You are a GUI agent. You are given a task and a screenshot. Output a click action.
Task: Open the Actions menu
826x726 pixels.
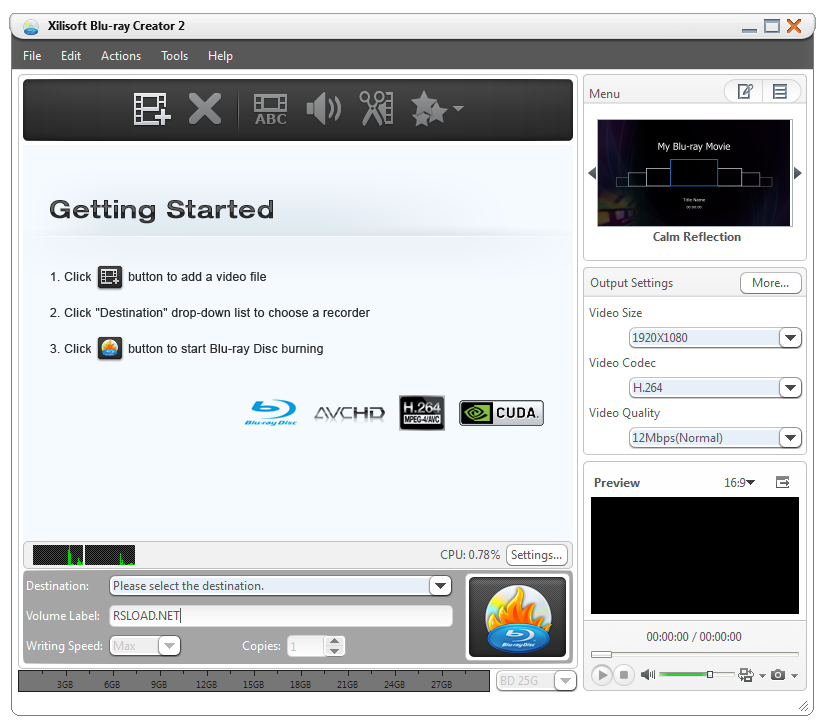(x=121, y=56)
